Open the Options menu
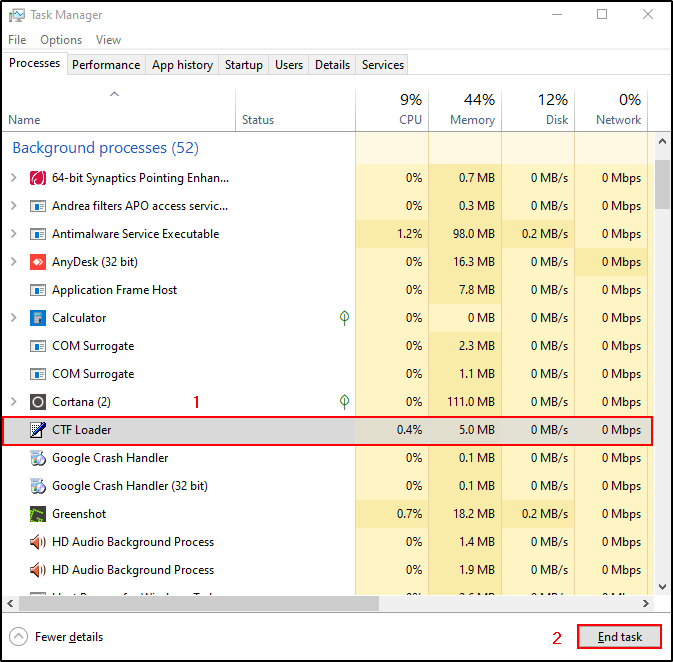This screenshot has width=673, height=662. [x=61, y=40]
